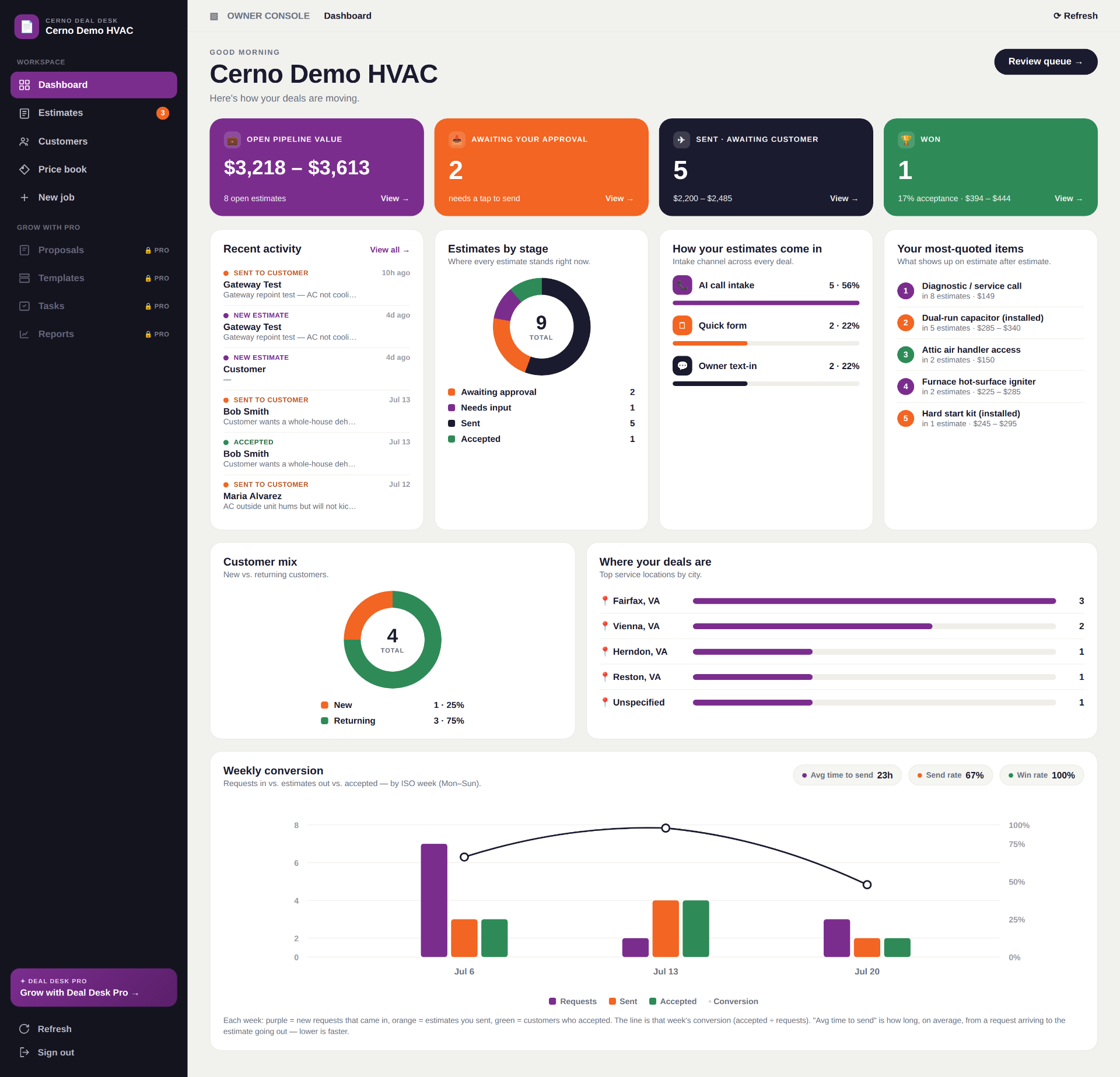1120x1077 pixels.
Task: Click Dual-run capacitor (installed) quoted item
Action: (991, 322)
